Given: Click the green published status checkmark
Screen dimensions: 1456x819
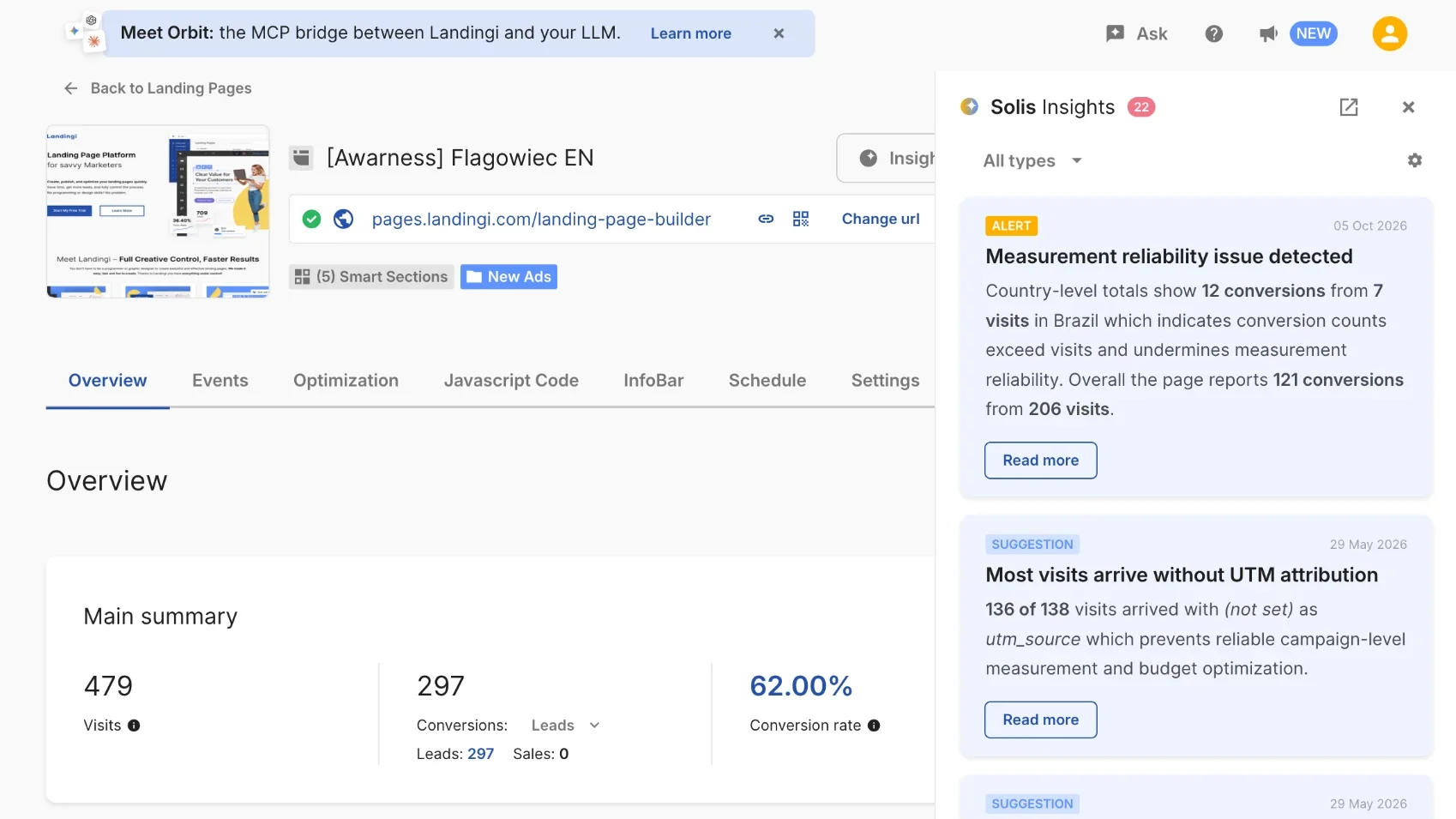Looking at the screenshot, I should [312, 219].
